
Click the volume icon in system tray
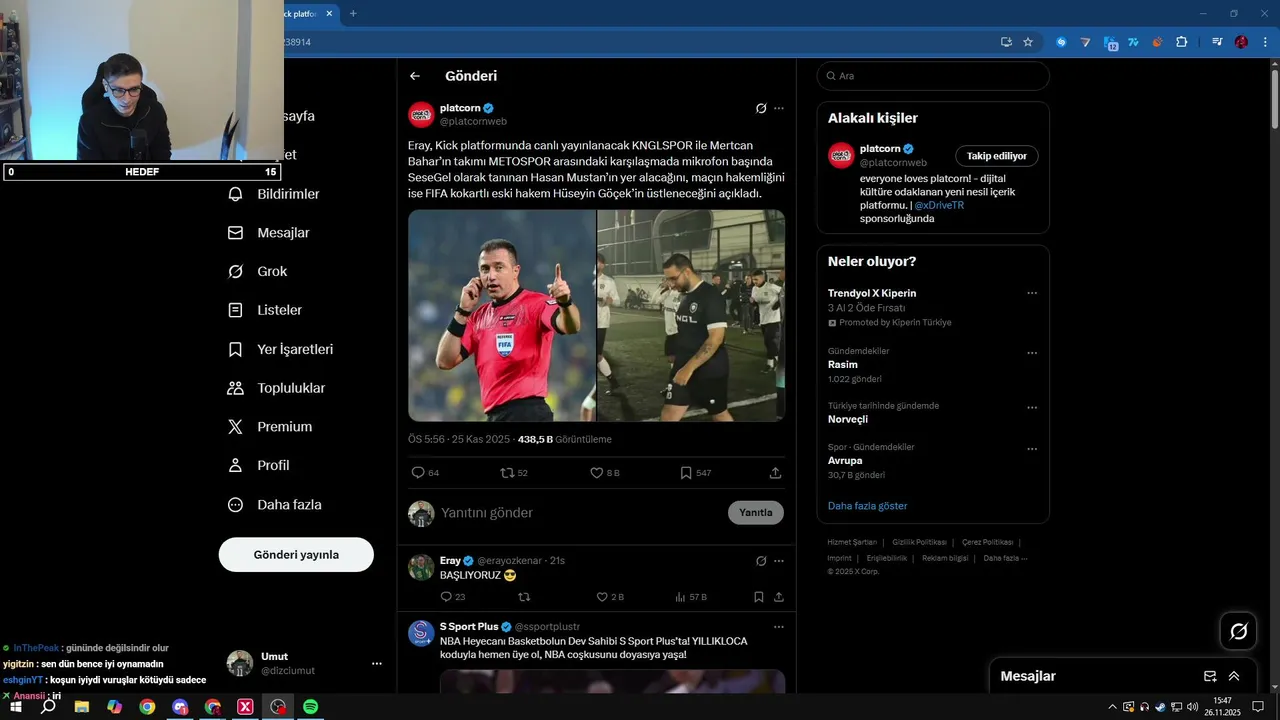coord(1193,706)
